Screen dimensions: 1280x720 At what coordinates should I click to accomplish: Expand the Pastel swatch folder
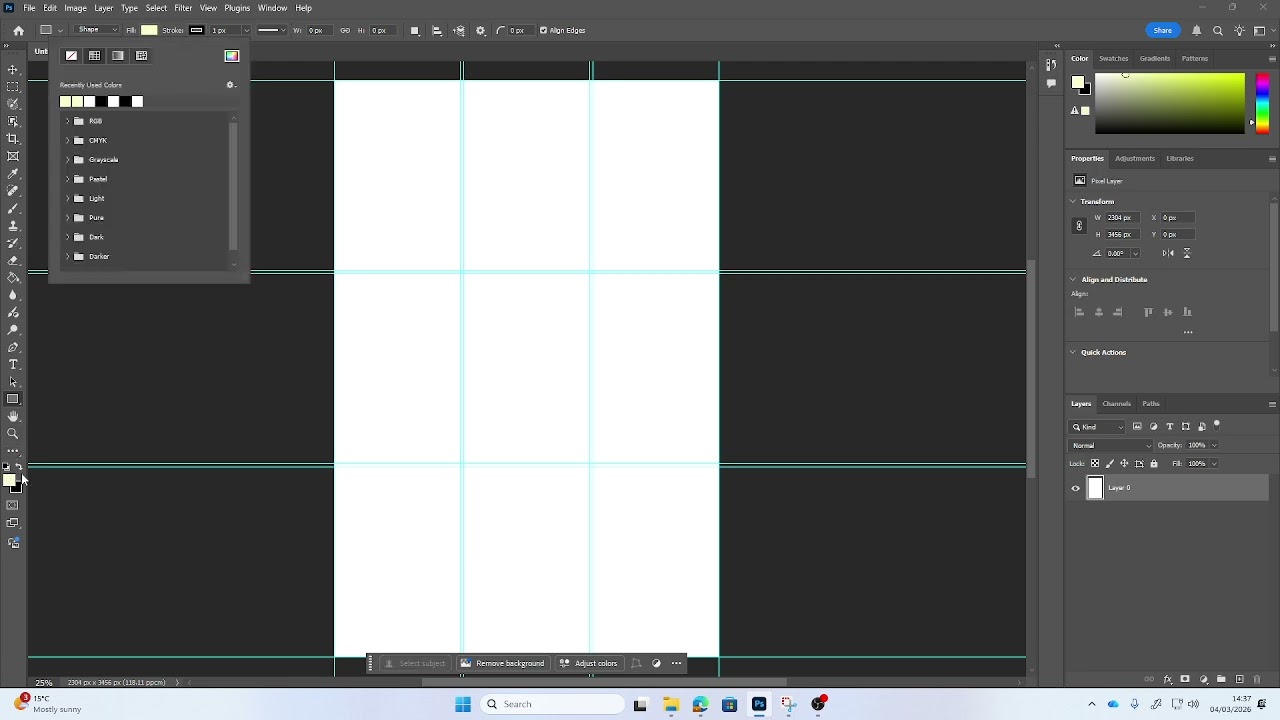[x=67, y=179]
